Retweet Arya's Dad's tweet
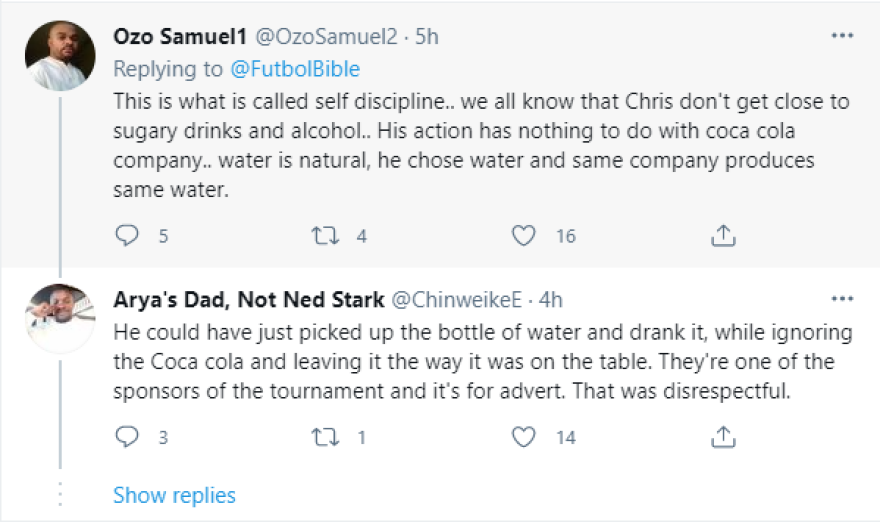Screen dimensions: 880x522 tap(325, 437)
